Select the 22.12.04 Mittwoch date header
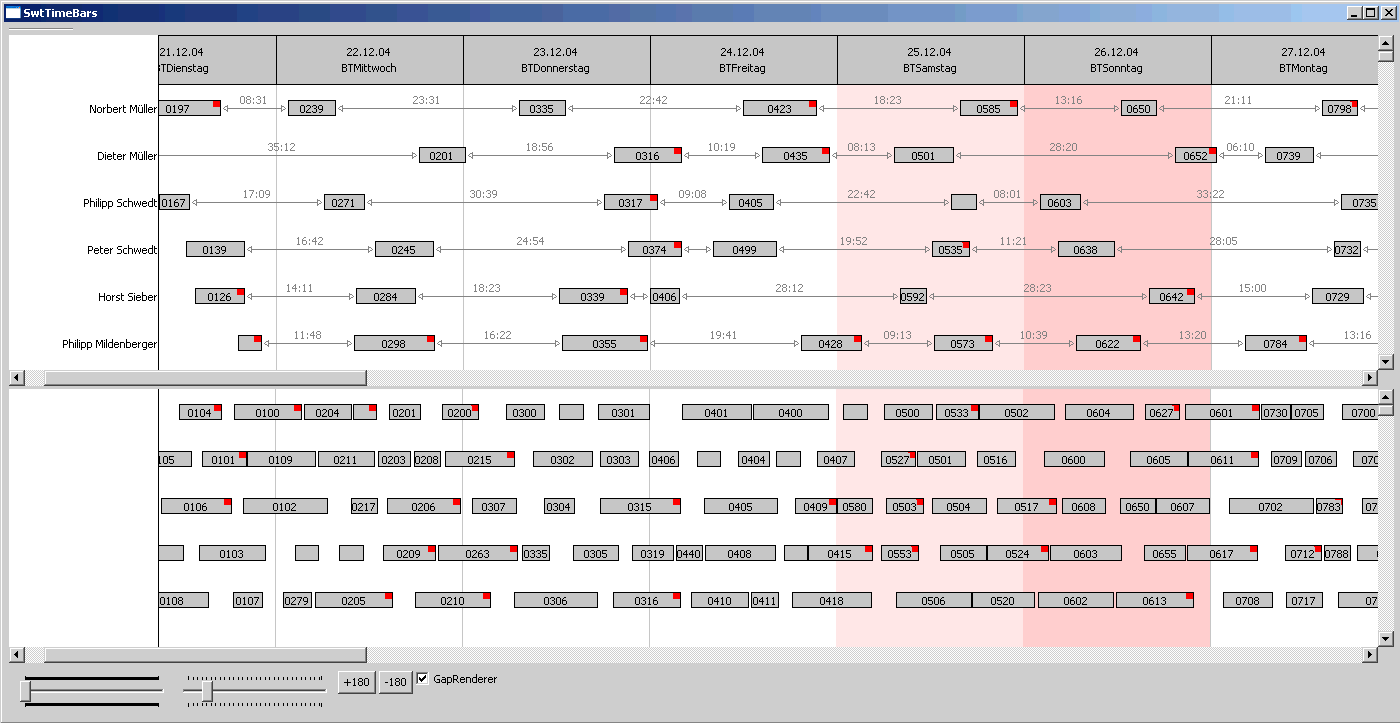The width and height of the screenshot is (1400, 723). pyautogui.click(x=369, y=60)
